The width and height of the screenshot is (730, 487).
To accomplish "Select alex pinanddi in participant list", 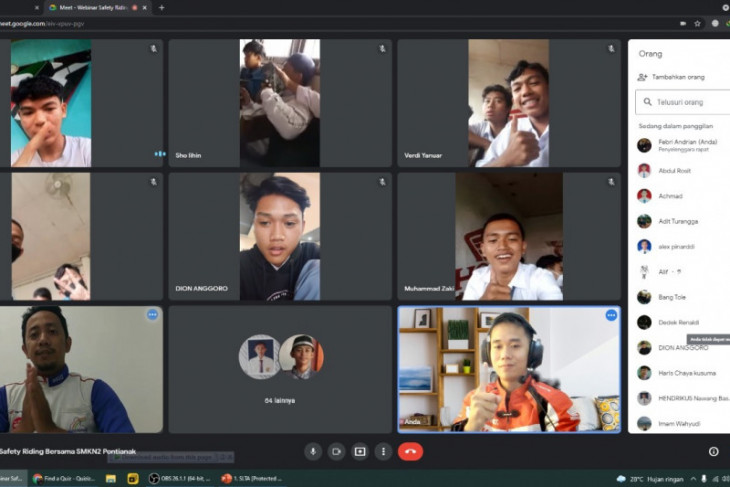I will point(679,246).
